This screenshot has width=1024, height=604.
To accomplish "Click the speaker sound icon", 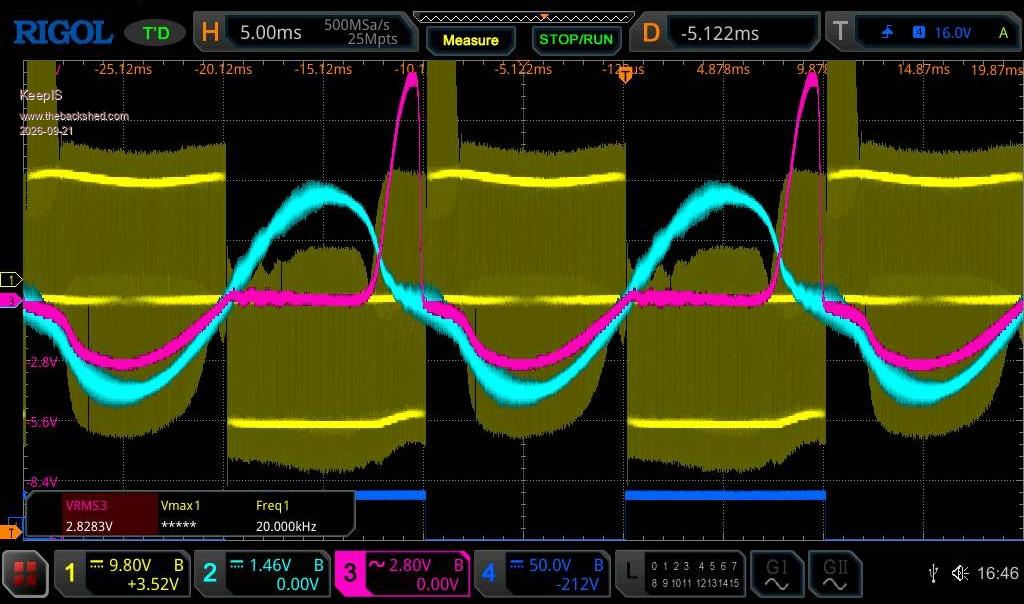I will tap(959, 573).
